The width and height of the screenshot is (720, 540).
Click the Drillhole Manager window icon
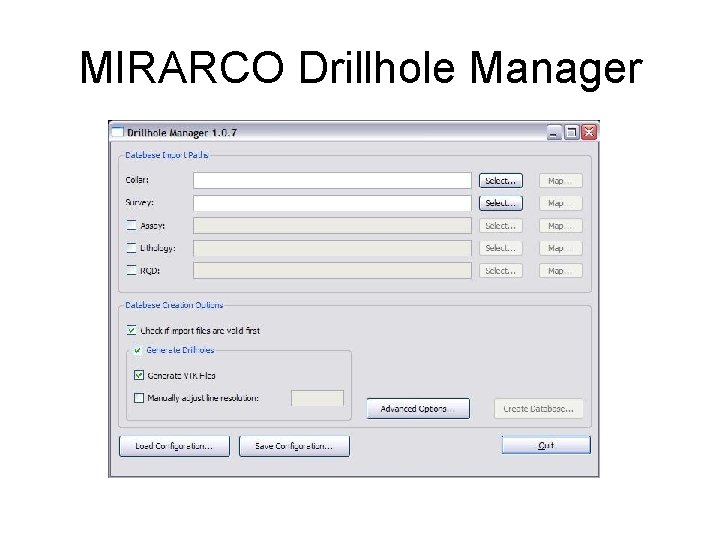tap(118, 132)
